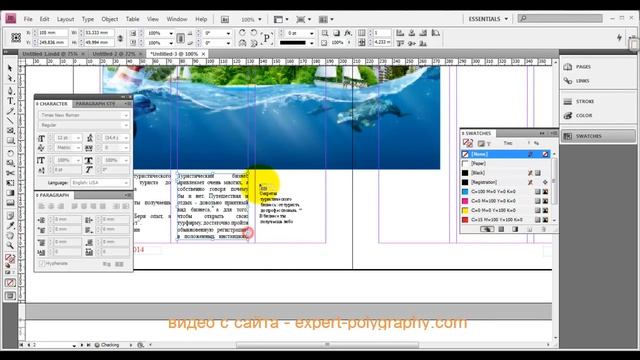Open the Object menu

[x=109, y=19]
